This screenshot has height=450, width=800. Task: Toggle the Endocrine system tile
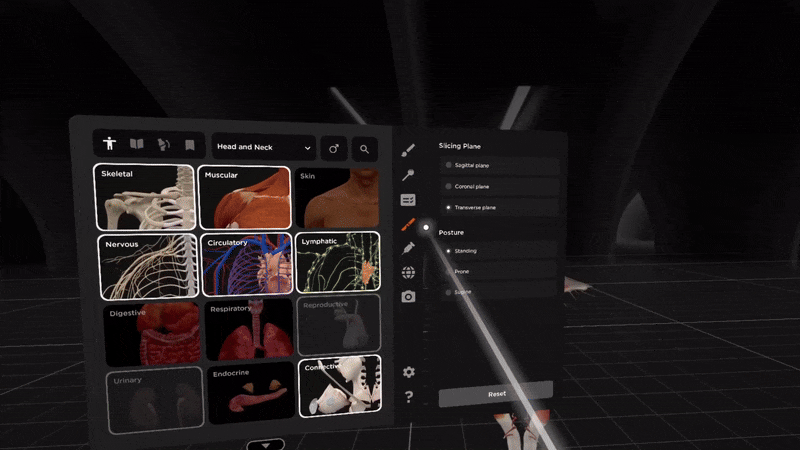click(252, 393)
